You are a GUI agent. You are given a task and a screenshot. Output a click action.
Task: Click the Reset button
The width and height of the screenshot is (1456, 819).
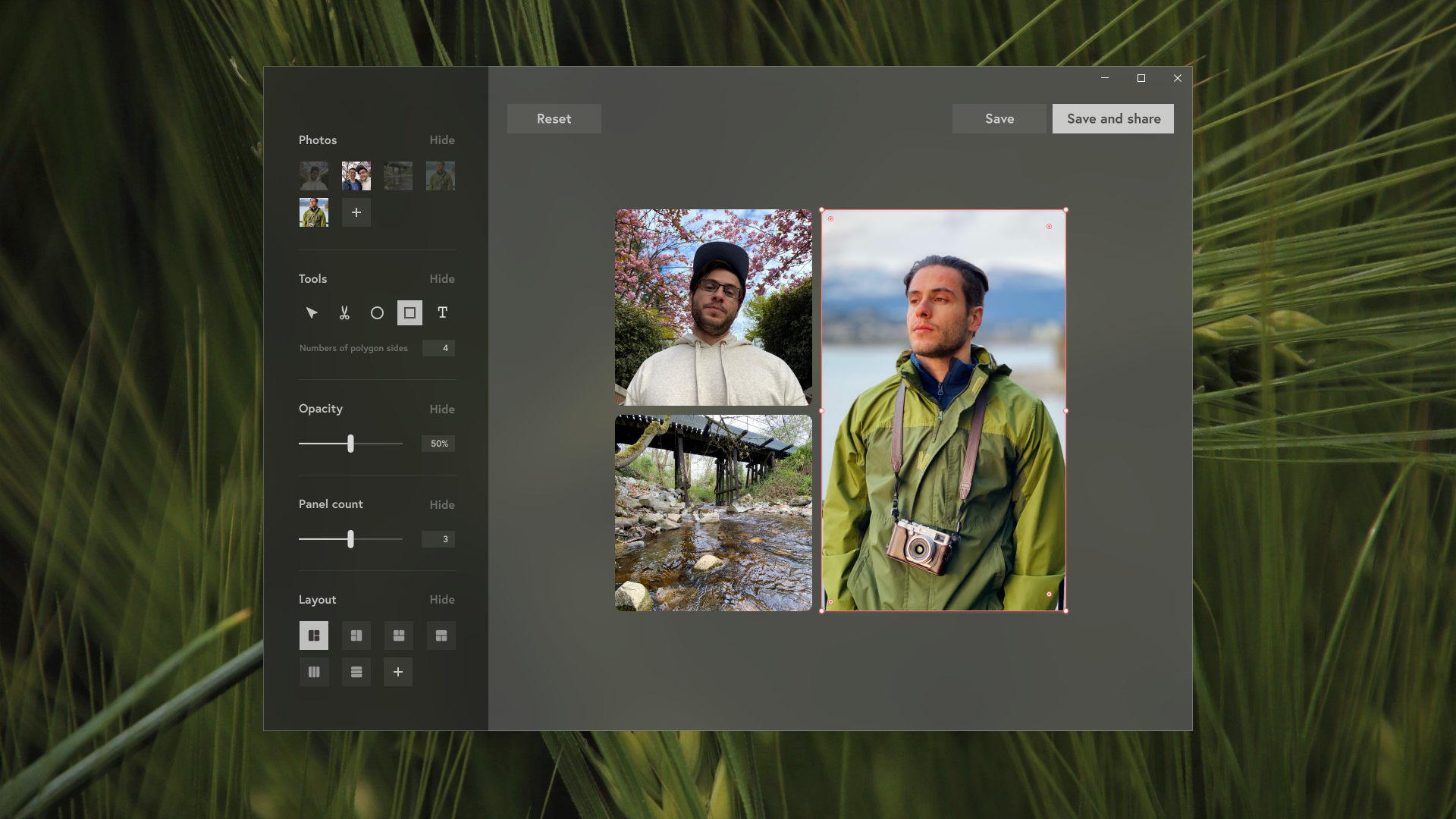pos(554,119)
